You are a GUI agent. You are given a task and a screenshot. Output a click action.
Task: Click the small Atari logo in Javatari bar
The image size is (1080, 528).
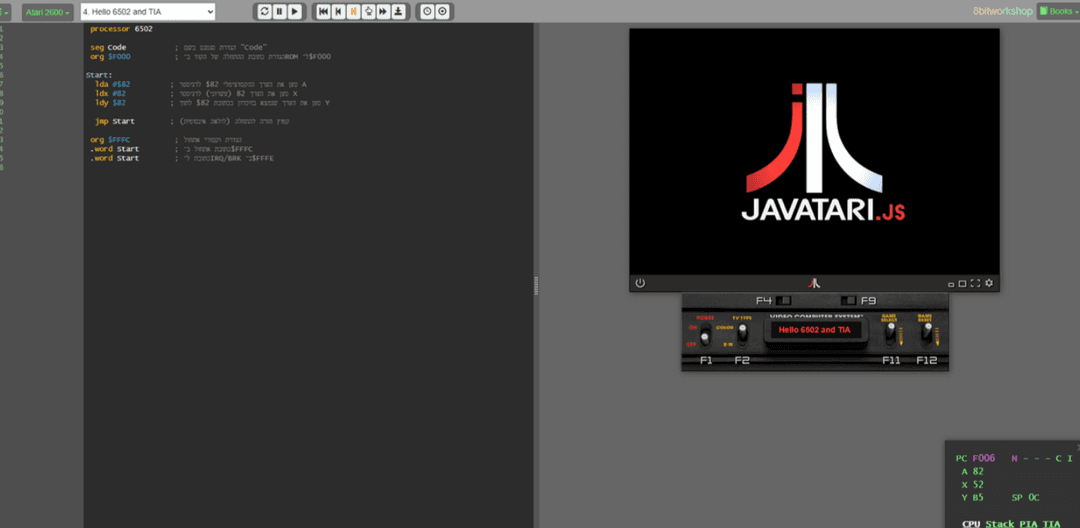[814, 283]
